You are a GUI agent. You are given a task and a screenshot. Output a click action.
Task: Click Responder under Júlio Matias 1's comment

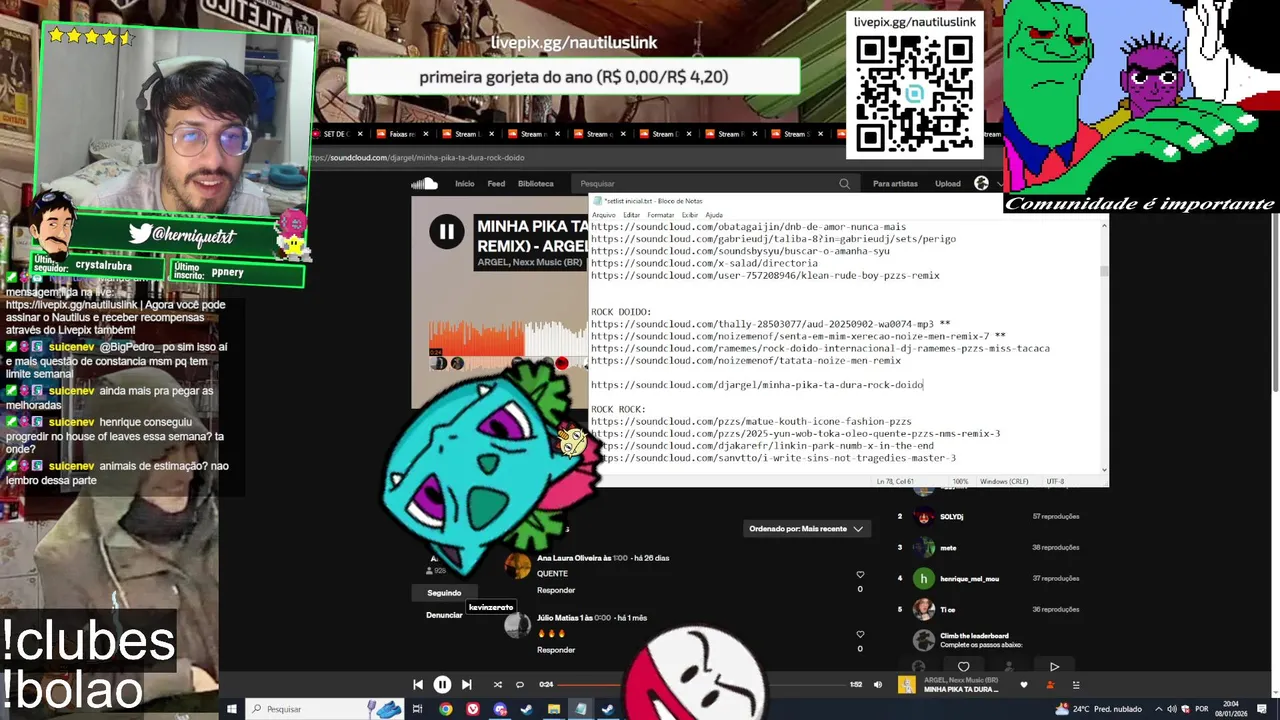(x=556, y=650)
